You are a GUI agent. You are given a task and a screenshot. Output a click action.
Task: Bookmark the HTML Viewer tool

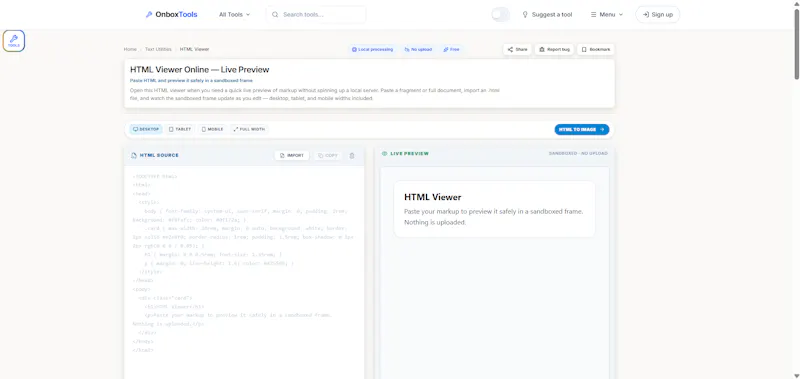pyautogui.click(x=596, y=49)
